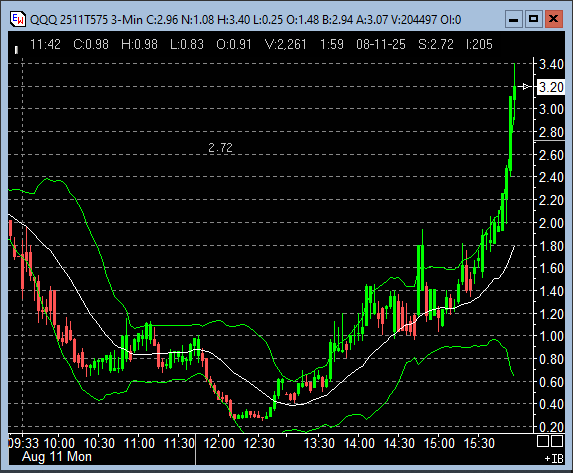The image size is (573, 473).
Task: Click the QQQ 2511T575 symbol in title
Action: click(x=69, y=19)
